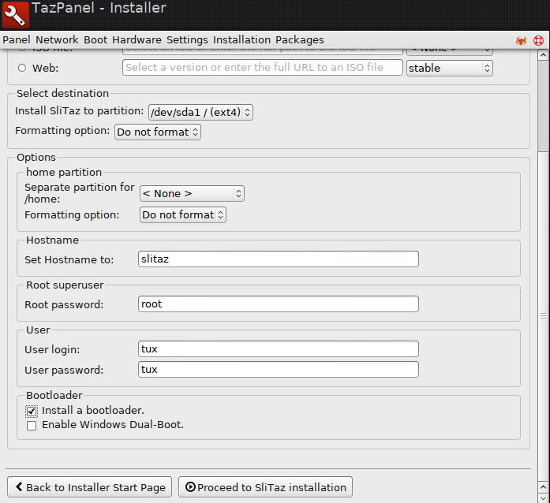Open the stable version dropdown
550x503 pixels.
(449, 68)
